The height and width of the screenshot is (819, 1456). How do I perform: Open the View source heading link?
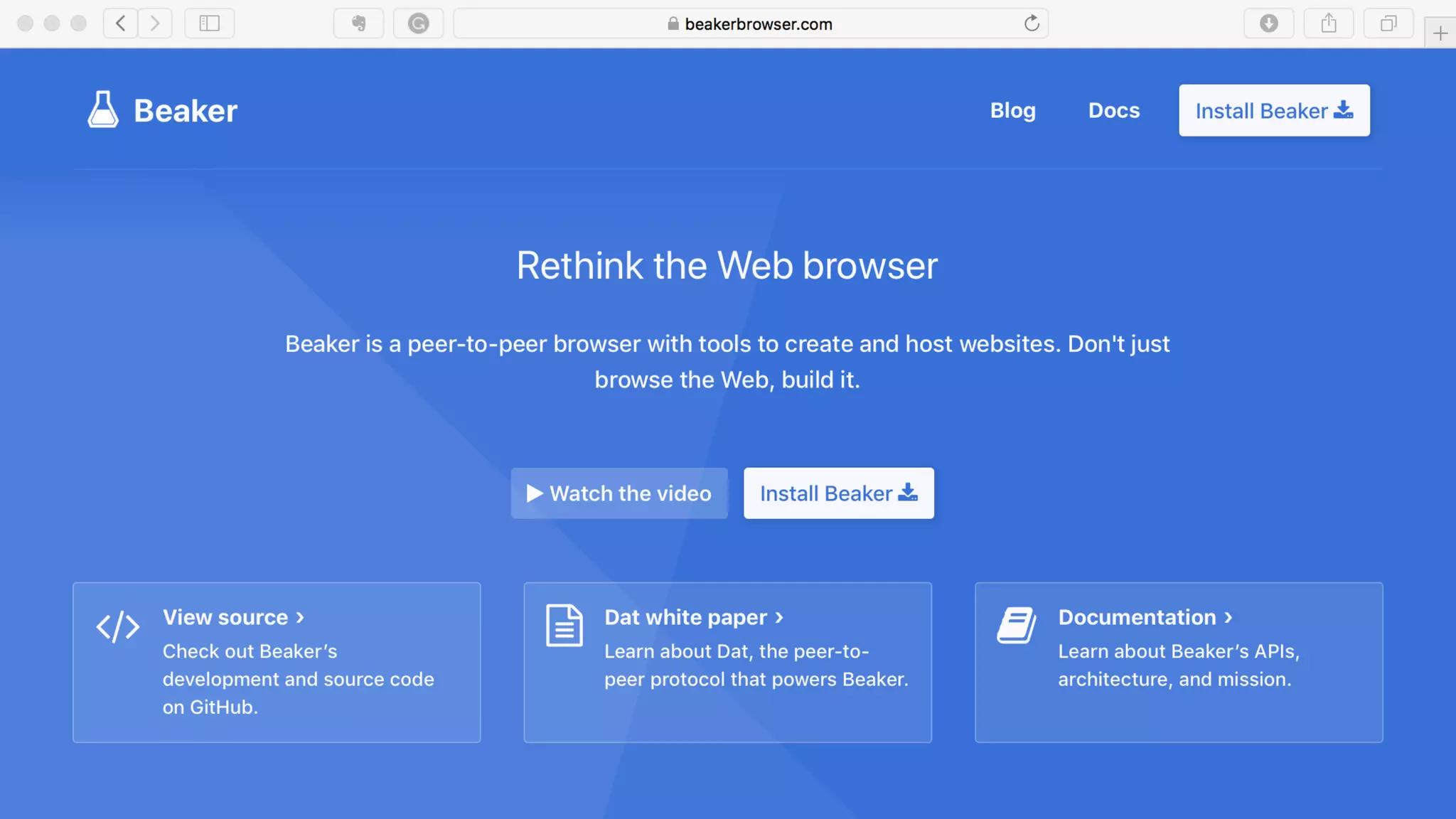coord(233,617)
